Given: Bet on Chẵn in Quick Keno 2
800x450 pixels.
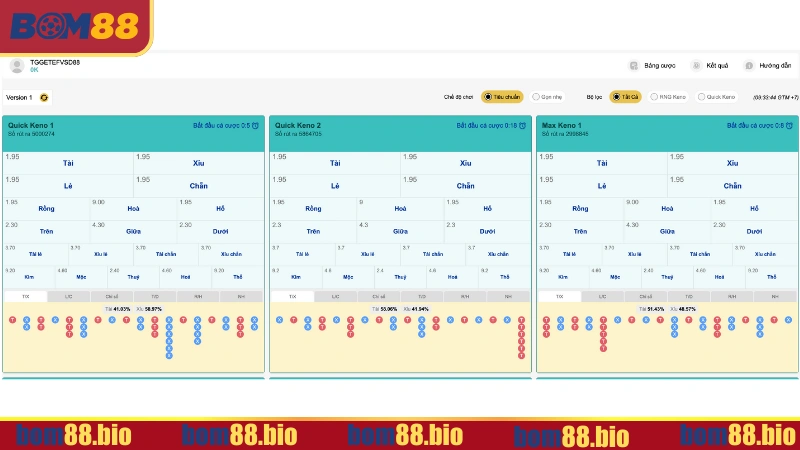Looking at the screenshot, I should (466, 186).
